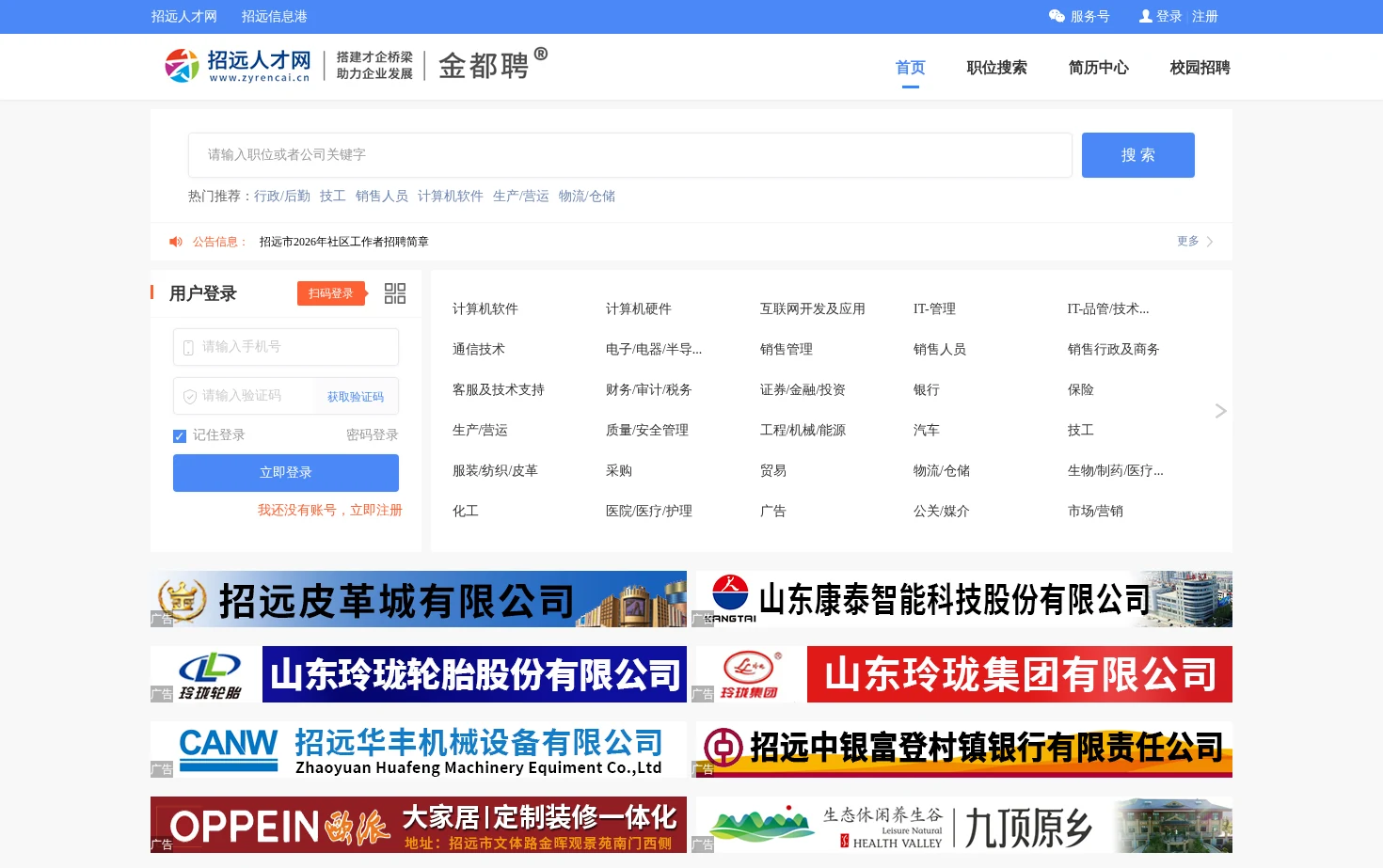Select hot recommendation 行政/后勤
This screenshot has width=1383, height=868.
pyautogui.click(x=282, y=196)
